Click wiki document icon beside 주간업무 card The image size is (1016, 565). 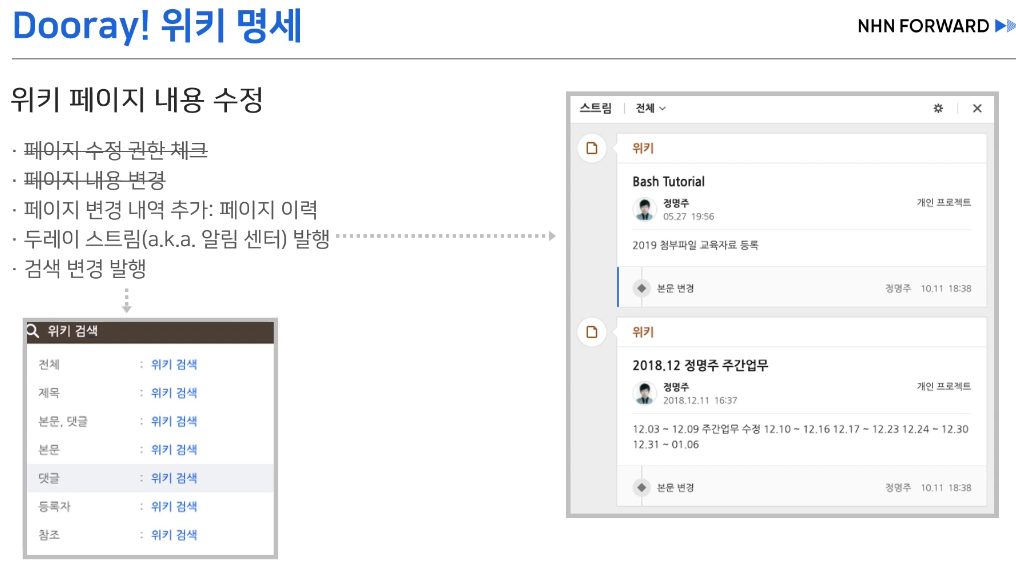coord(592,332)
